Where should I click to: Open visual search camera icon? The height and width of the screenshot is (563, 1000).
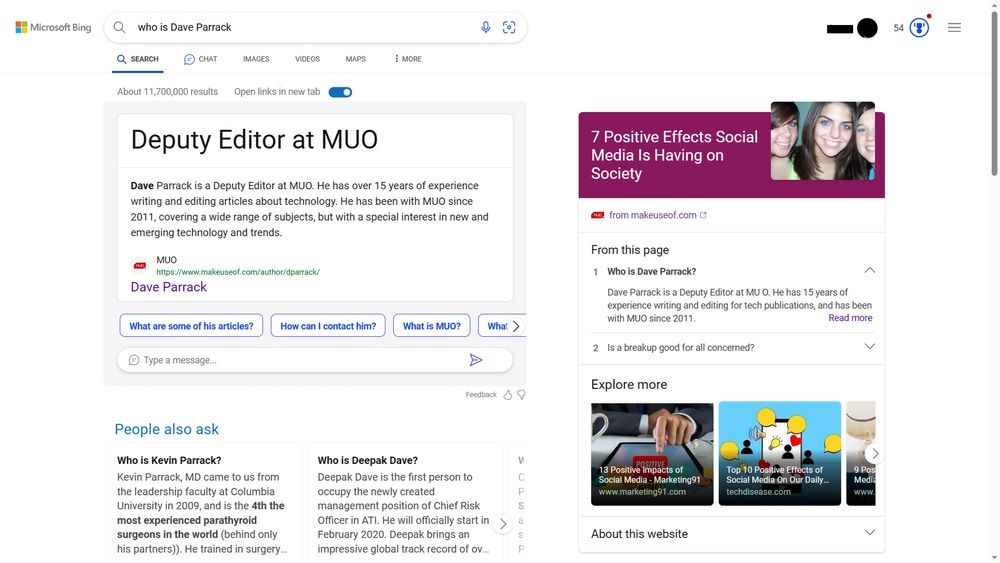[x=509, y=27]
